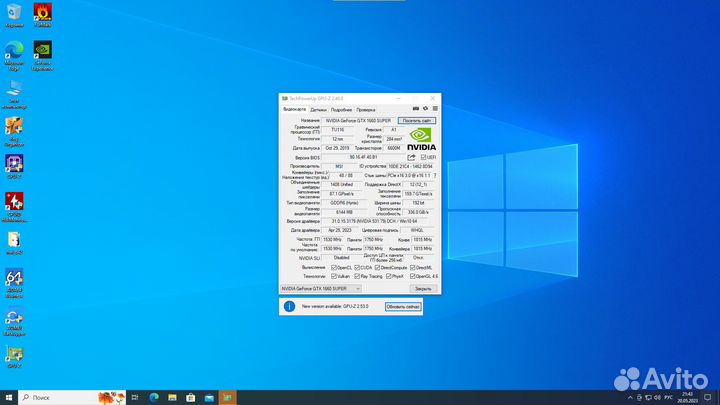The image size is (720, 405).
Task: Open the GPU selection dropdown at bottom
Action: 320,288
